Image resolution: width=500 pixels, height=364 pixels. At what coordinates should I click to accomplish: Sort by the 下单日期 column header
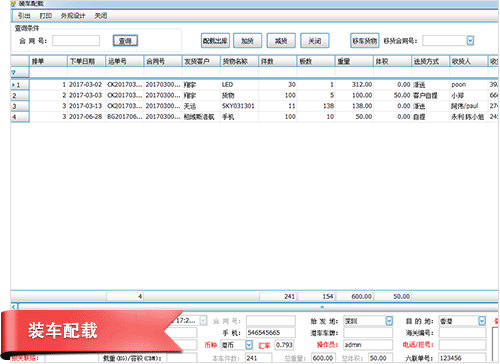coord(87,61)
